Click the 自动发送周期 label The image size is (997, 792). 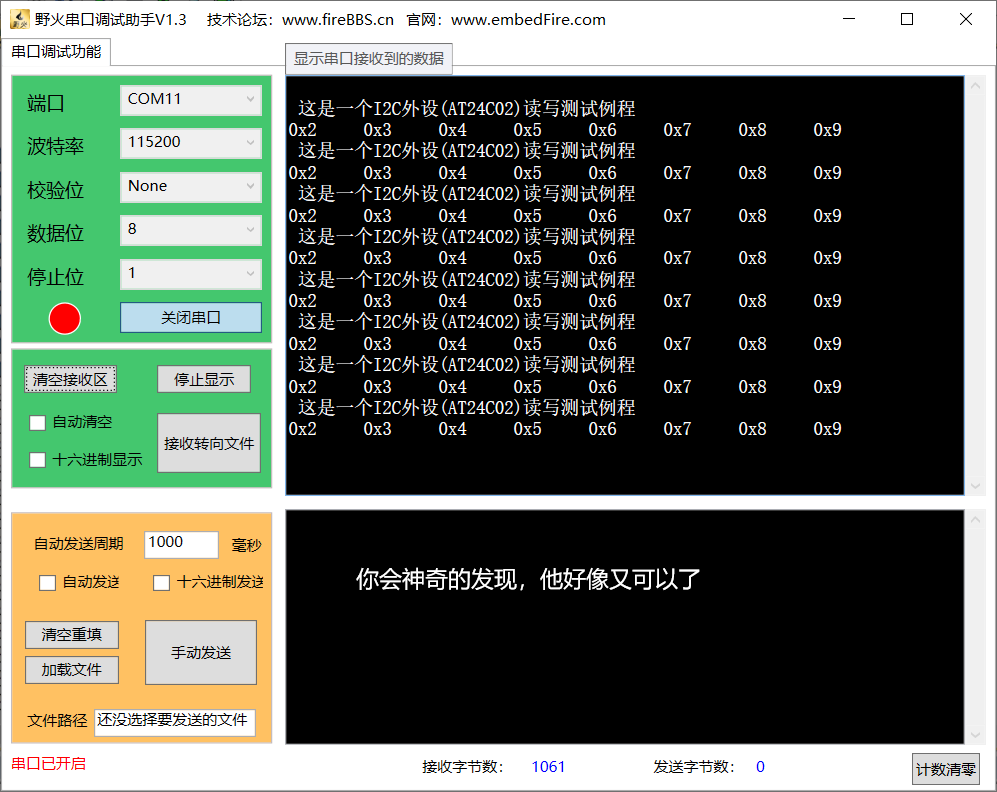pos(79,544)
